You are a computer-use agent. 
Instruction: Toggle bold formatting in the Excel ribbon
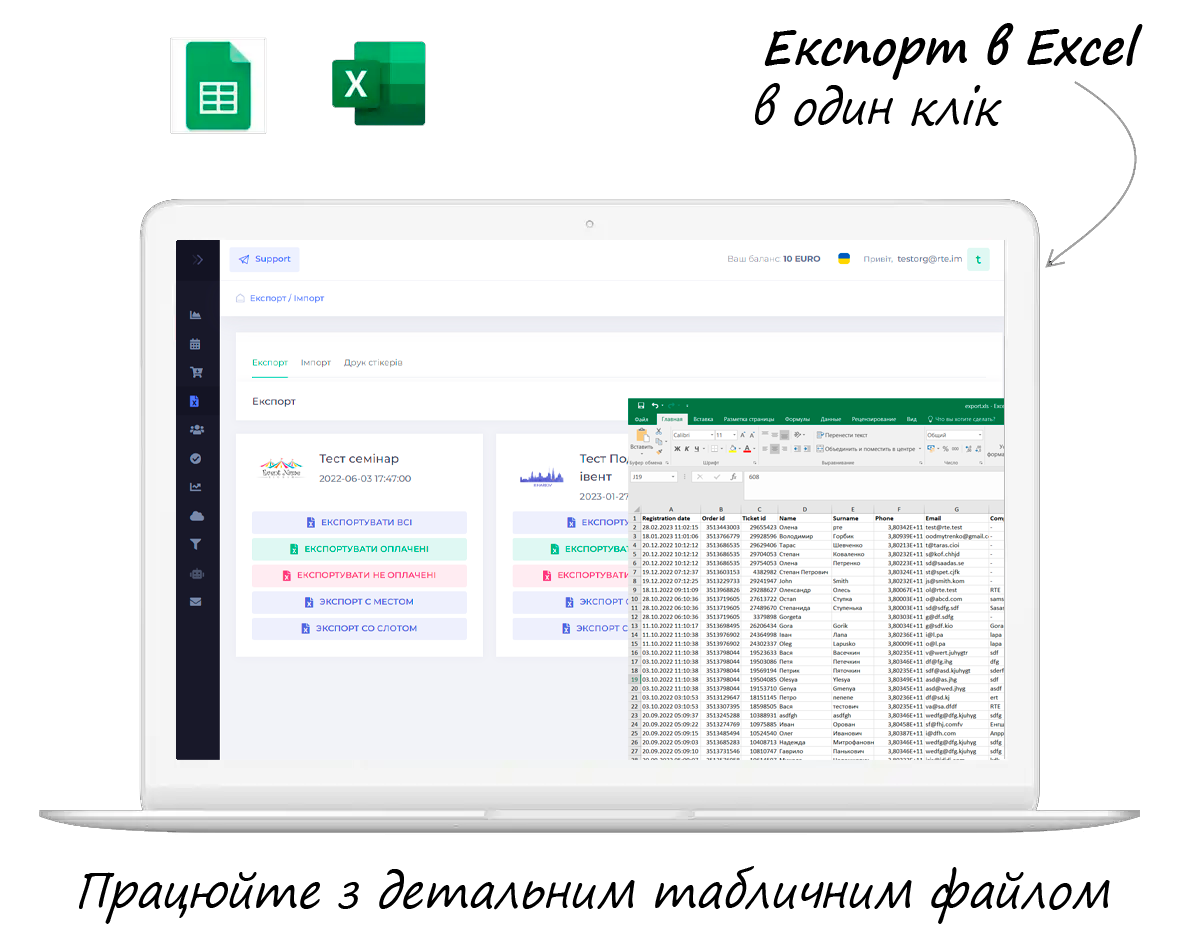click(677, 448)
